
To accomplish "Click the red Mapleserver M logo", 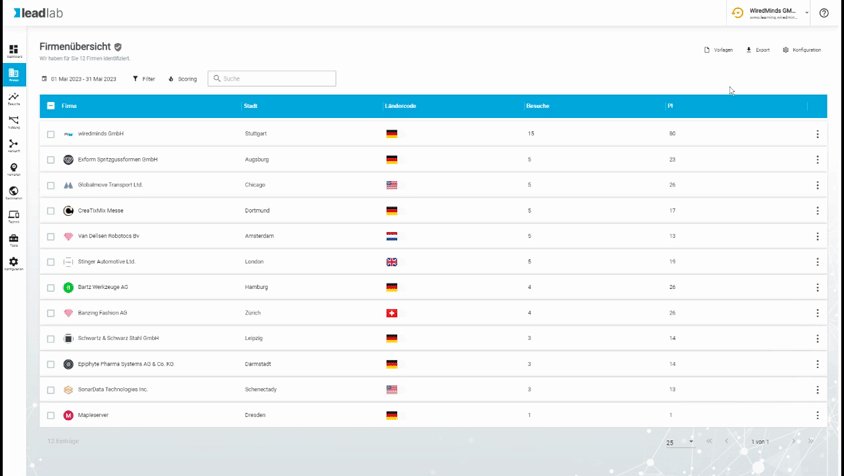I will click(x=68, y=415).
